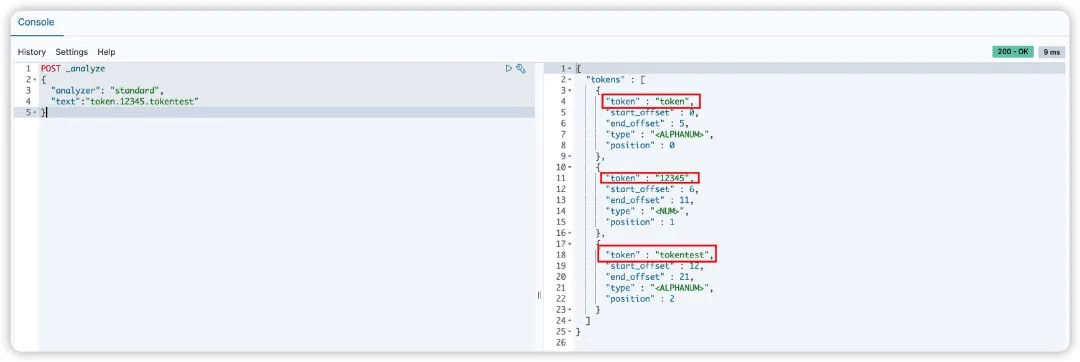Click the "text":"token.12345.tokentest" line
1080x362 pixels.
point(125,101)
